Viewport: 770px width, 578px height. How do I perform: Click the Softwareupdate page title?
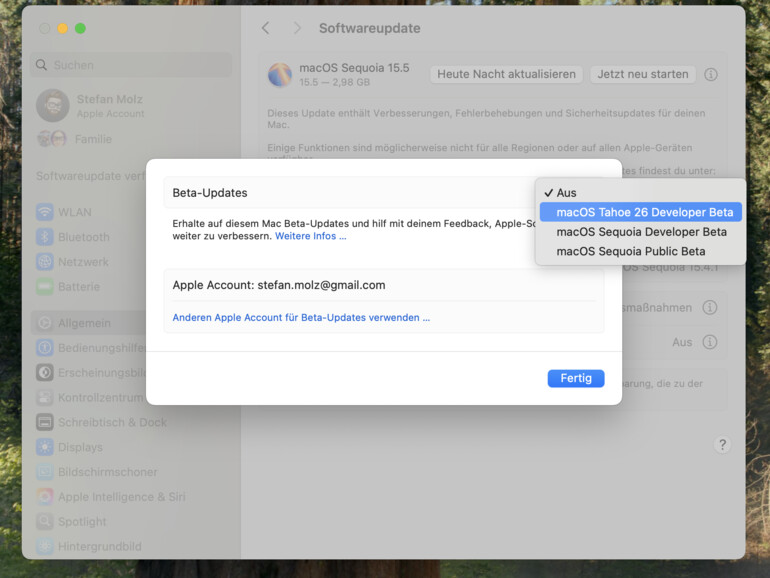coord(370,28)
